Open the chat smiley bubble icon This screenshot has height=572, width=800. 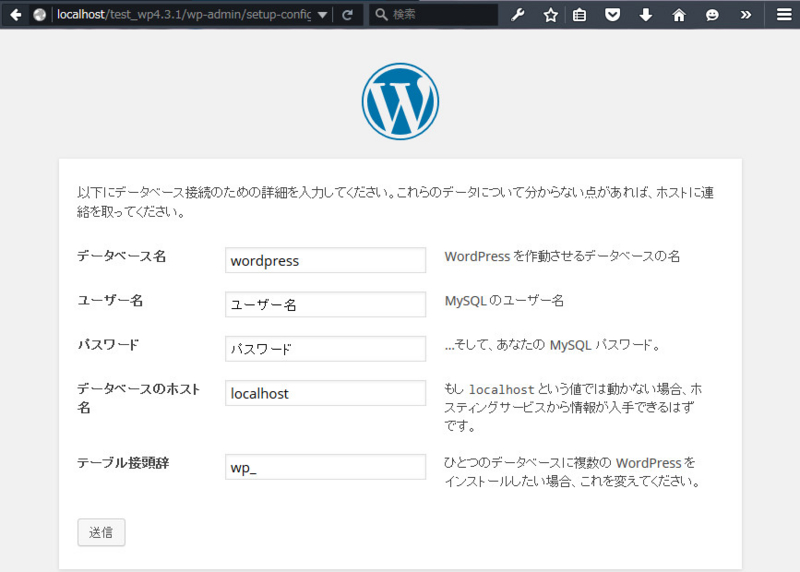pos(712,15)
